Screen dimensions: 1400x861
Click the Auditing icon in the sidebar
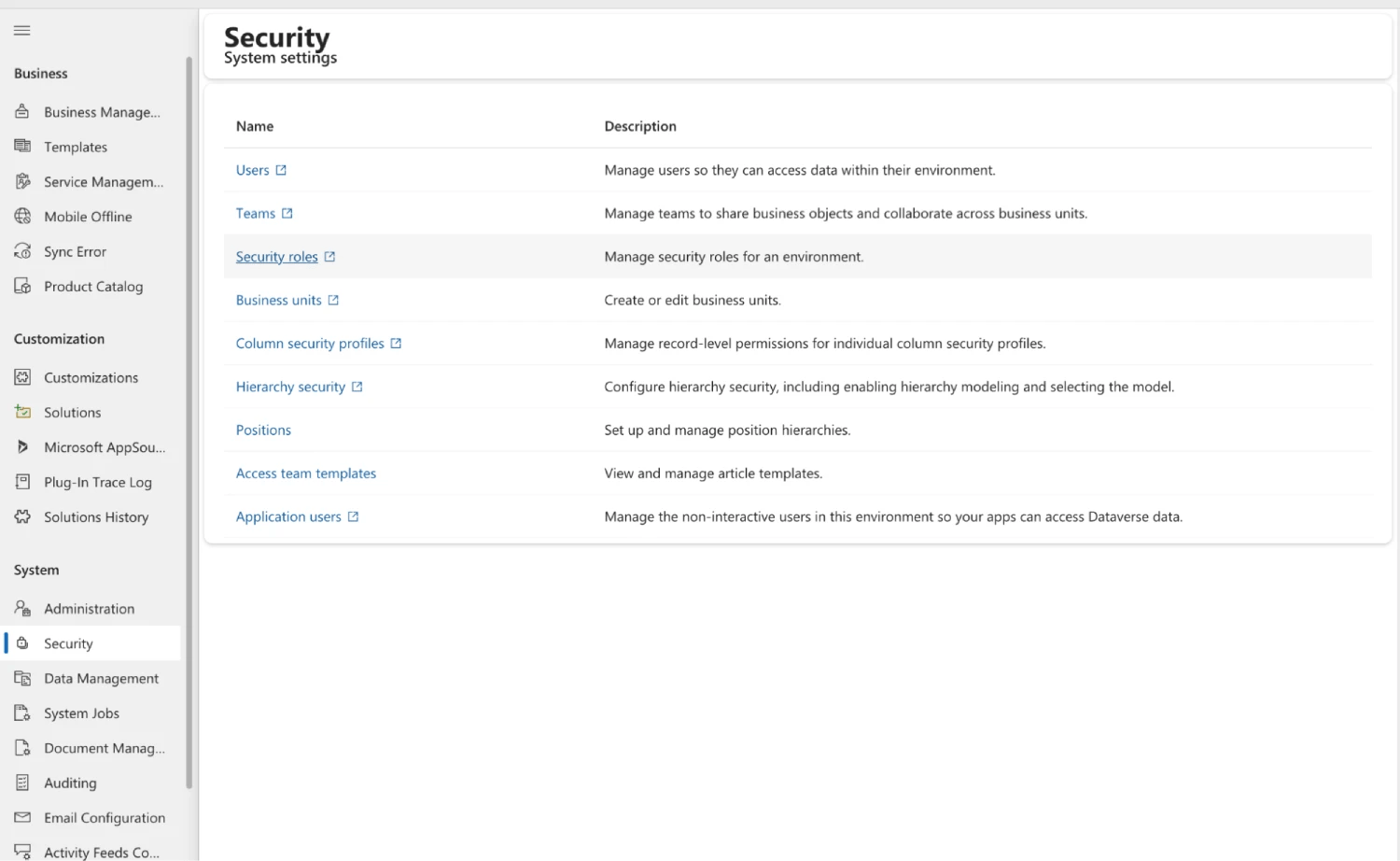click(x=23, y=783)
